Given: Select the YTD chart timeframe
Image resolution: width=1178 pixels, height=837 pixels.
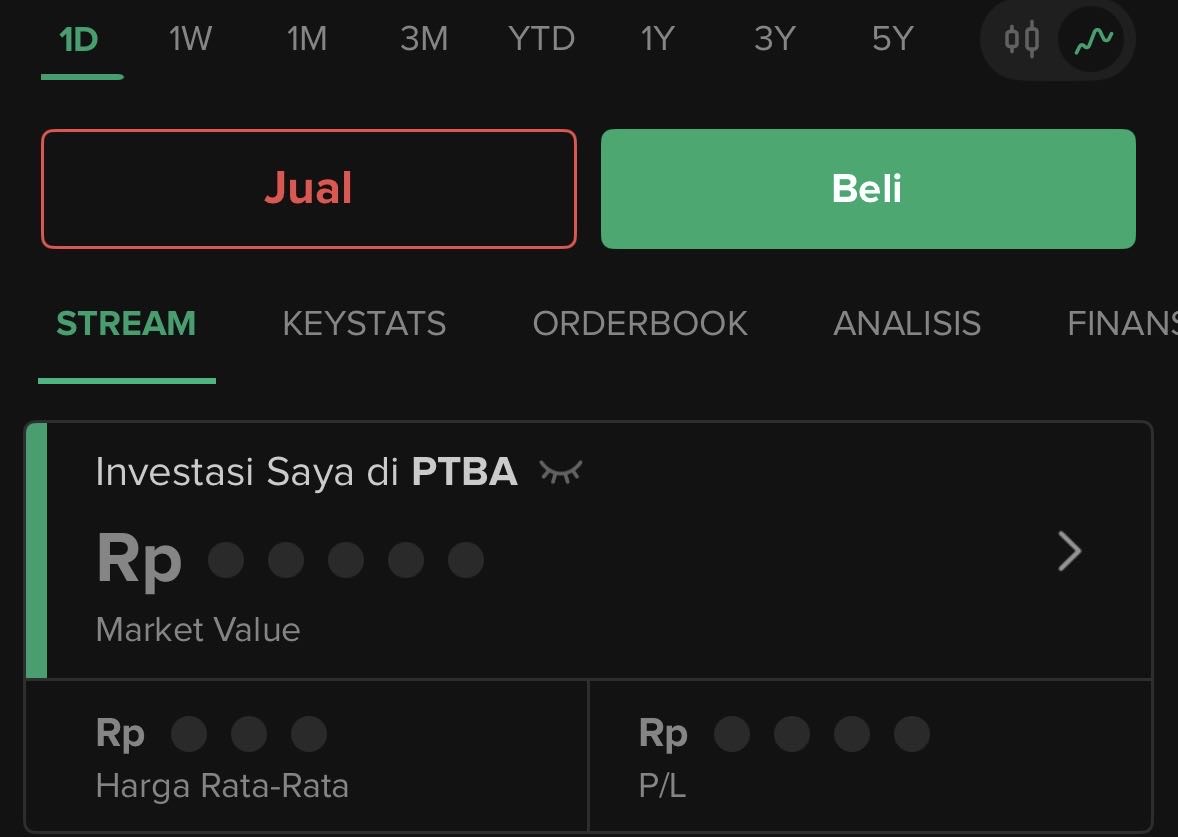Looking at the screenshot, I should pyautogui.click(x=541, y=40).
